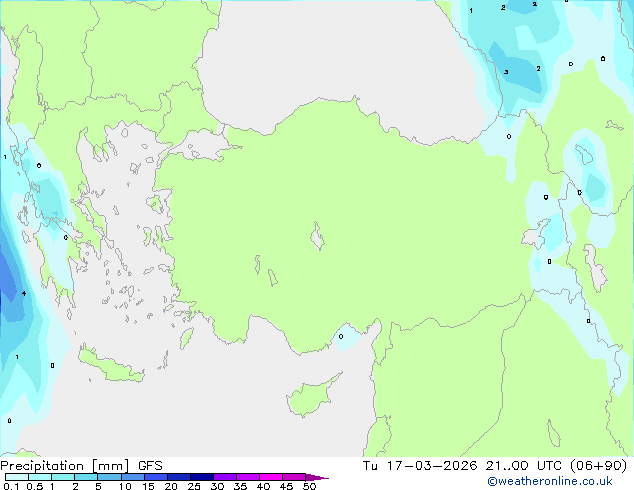Click the 0.1–0.5 mm legend color box

click(x=17, y=477)
